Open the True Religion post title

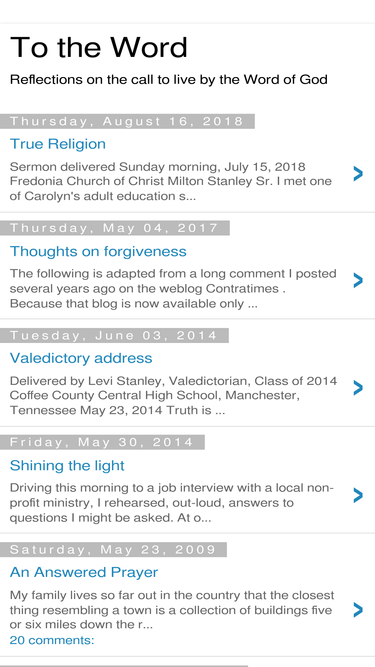point(58,144)
